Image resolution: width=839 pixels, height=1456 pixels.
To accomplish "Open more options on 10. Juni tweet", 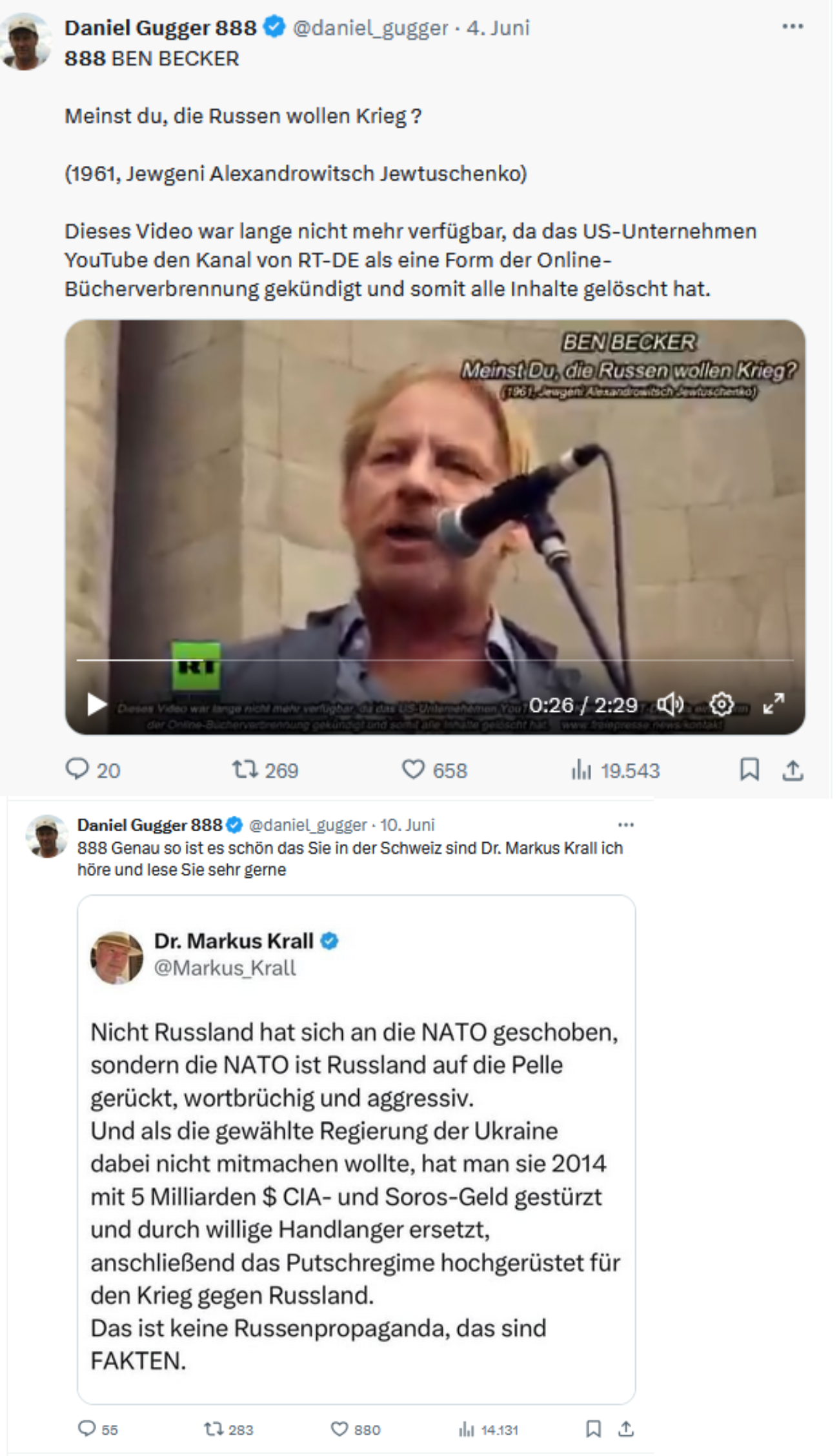I will click(x=625, y=825).
